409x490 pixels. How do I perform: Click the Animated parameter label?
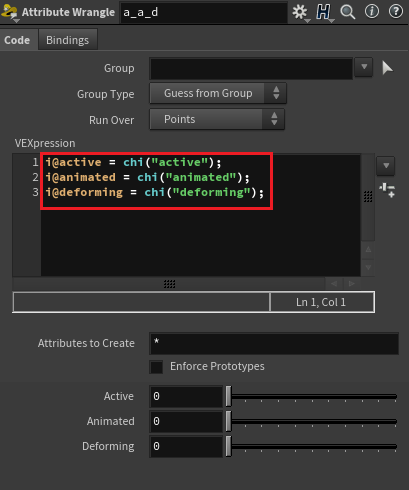coord(111,421)
